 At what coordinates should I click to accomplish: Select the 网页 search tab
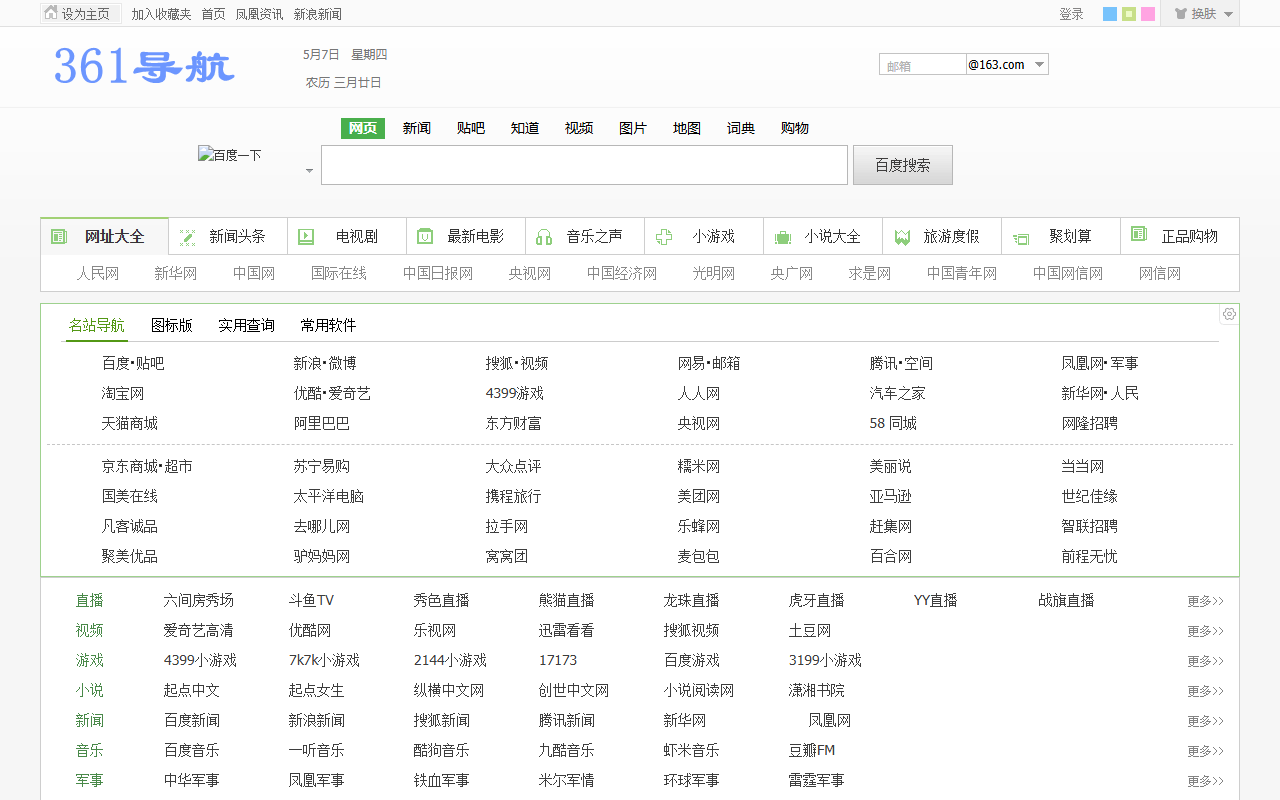(363, 128)
